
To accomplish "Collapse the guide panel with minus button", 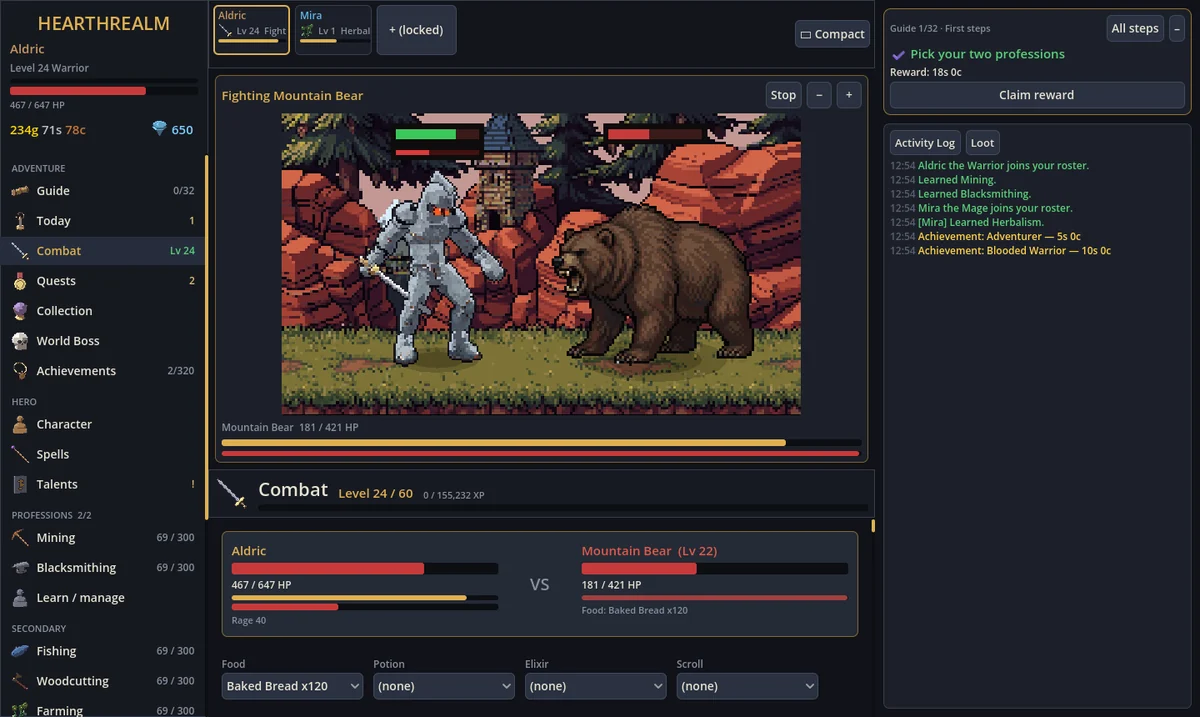I will pyautogui.click(x=1176, y=28).
